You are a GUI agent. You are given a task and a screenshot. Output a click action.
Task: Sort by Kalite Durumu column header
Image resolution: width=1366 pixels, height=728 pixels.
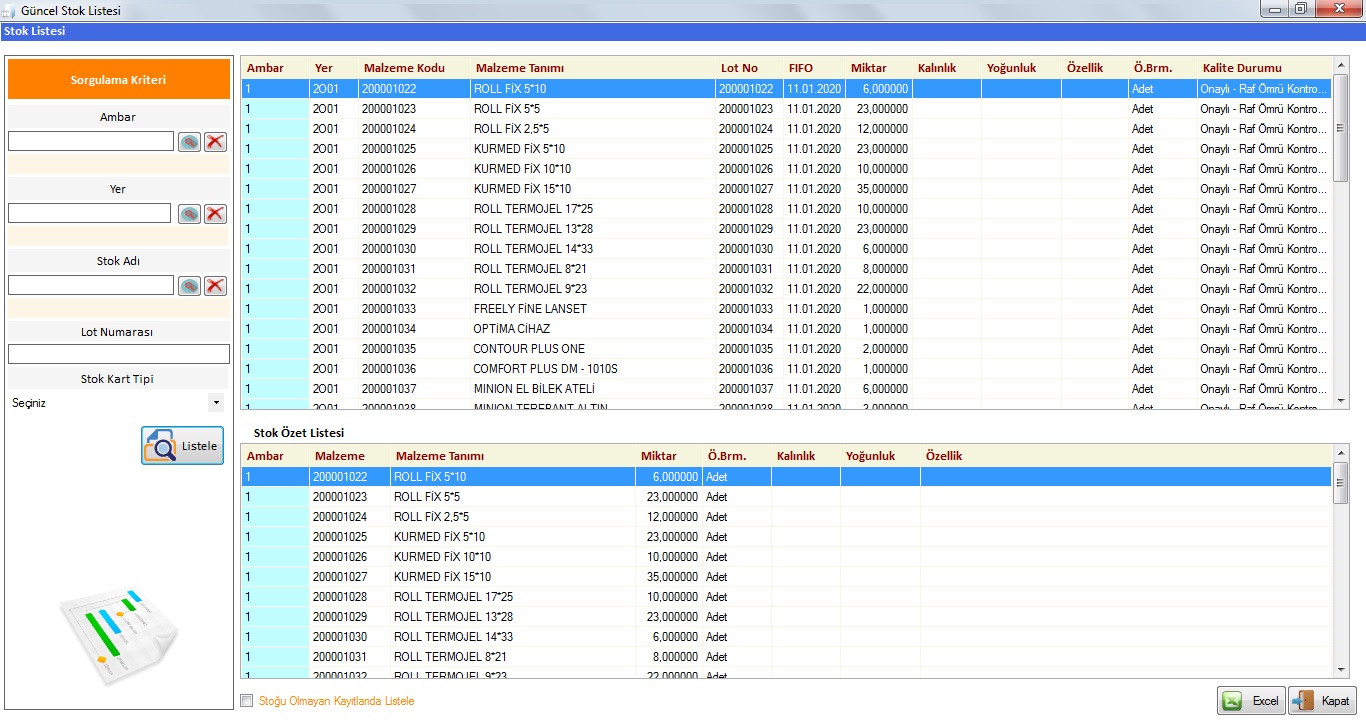click(x=1242, y=68)
